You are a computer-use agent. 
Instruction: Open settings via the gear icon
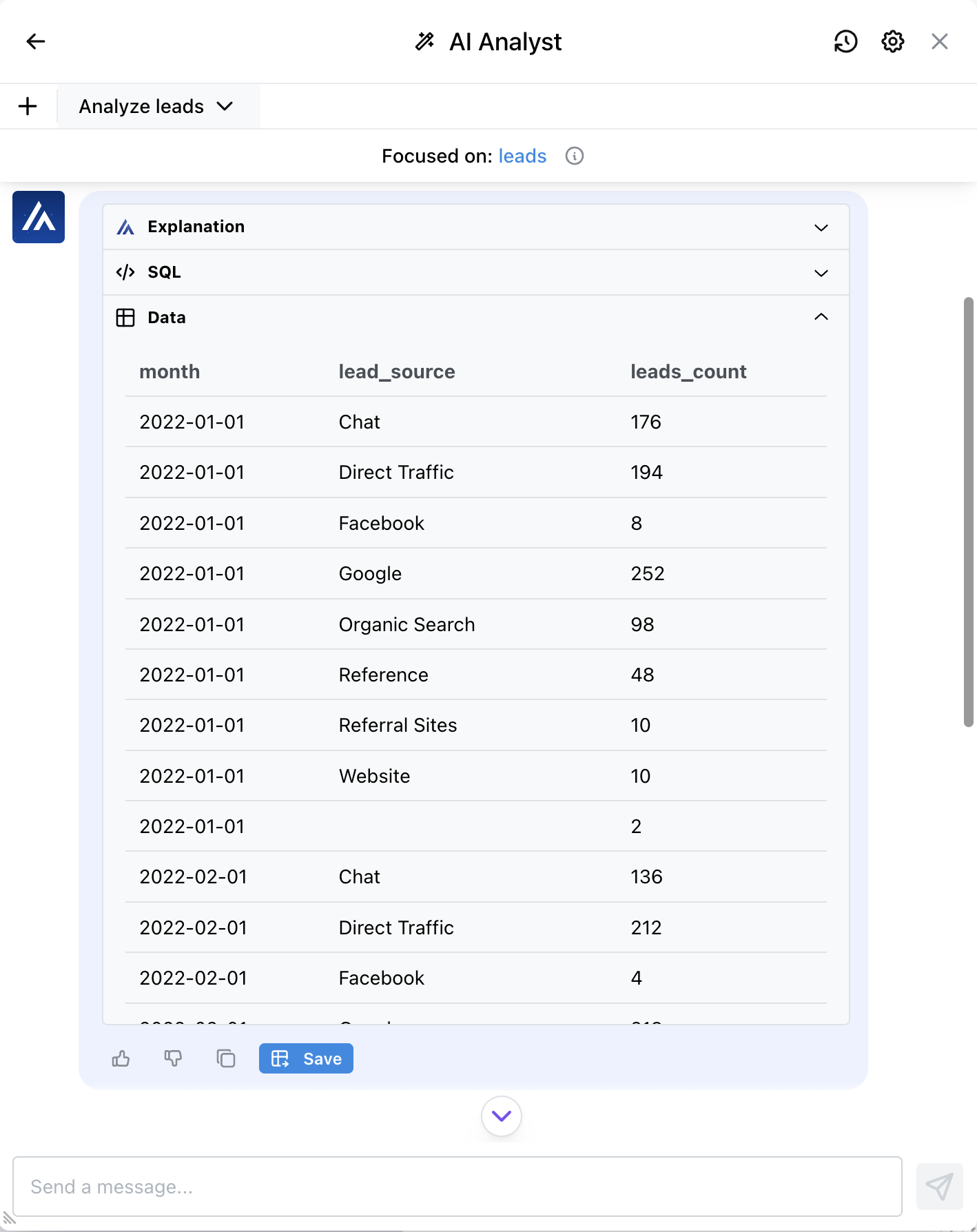[893, 41]
